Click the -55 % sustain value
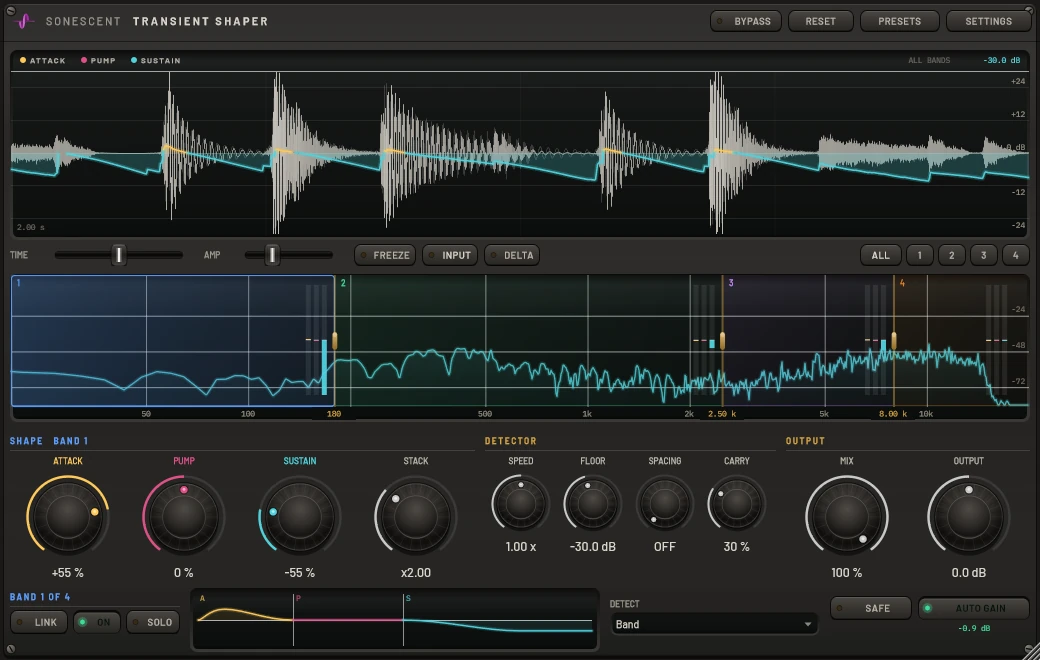This screenshot has height=660, width=1040. click(299, 572)
